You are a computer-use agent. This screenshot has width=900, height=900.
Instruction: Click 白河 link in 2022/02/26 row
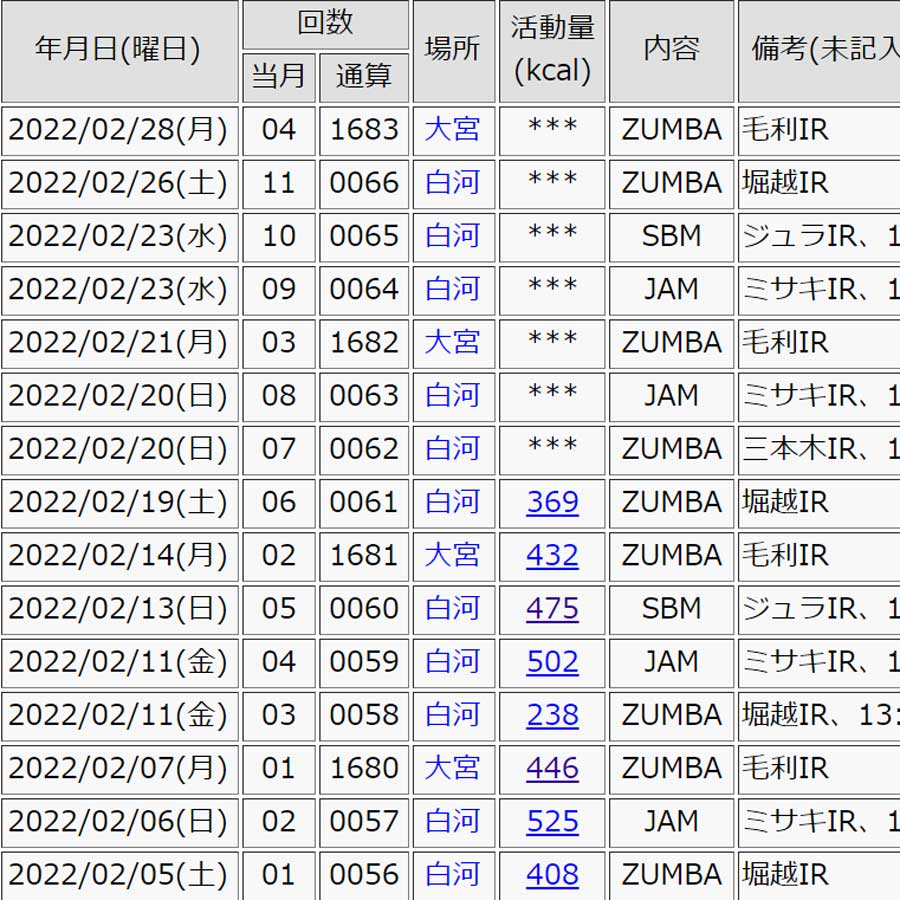click(x=452, y=183)
